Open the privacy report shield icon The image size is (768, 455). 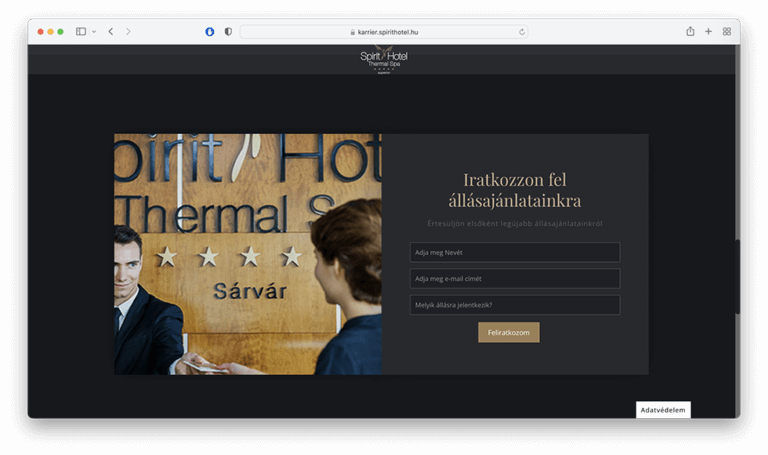pyautogui.click(x=228, y=32)
